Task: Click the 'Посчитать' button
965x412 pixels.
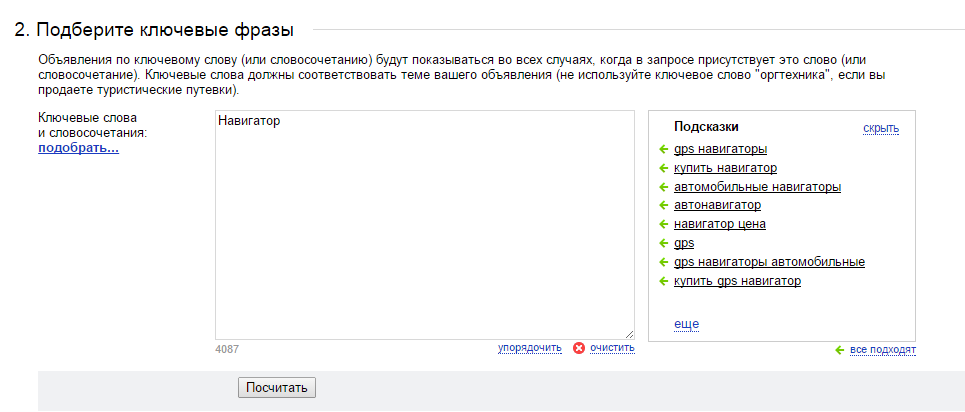Action: tap(277, 388)
